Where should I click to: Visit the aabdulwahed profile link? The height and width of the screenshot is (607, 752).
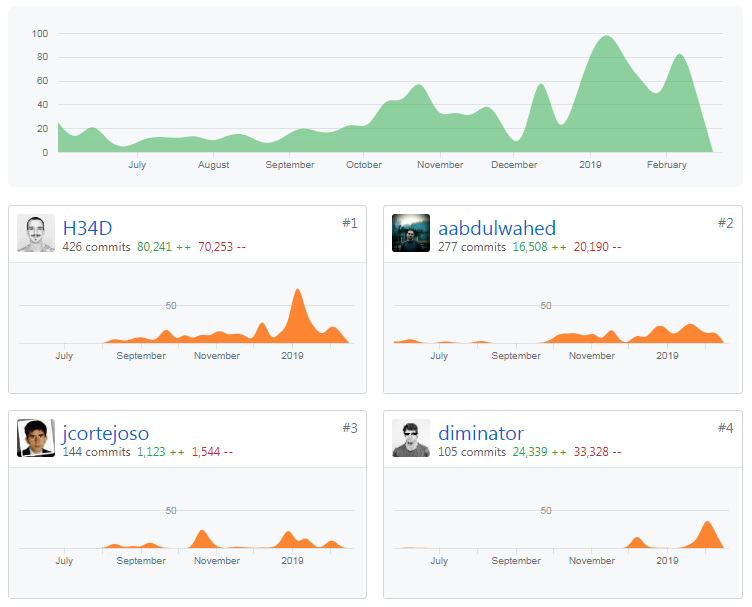pyautogui.click(x=497, y=228)
